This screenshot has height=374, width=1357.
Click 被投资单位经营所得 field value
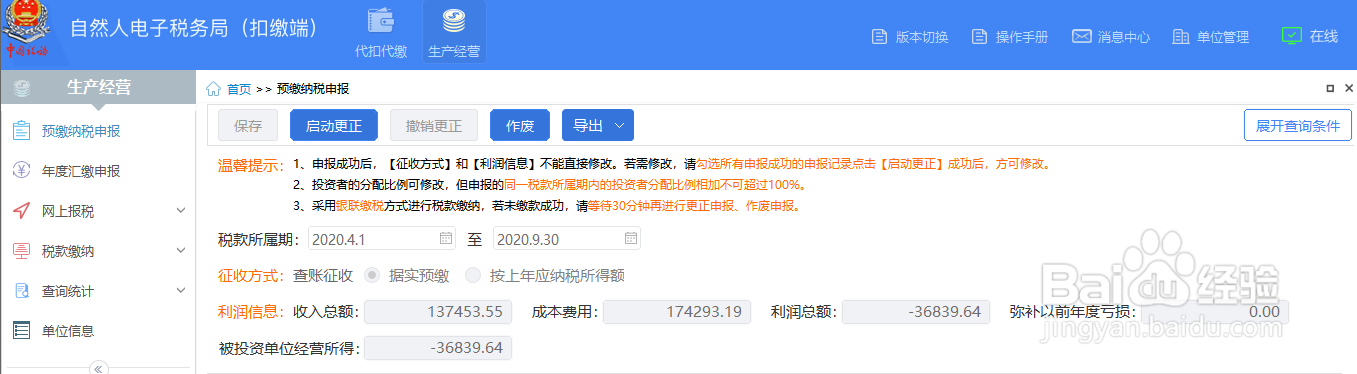(438, 348)
